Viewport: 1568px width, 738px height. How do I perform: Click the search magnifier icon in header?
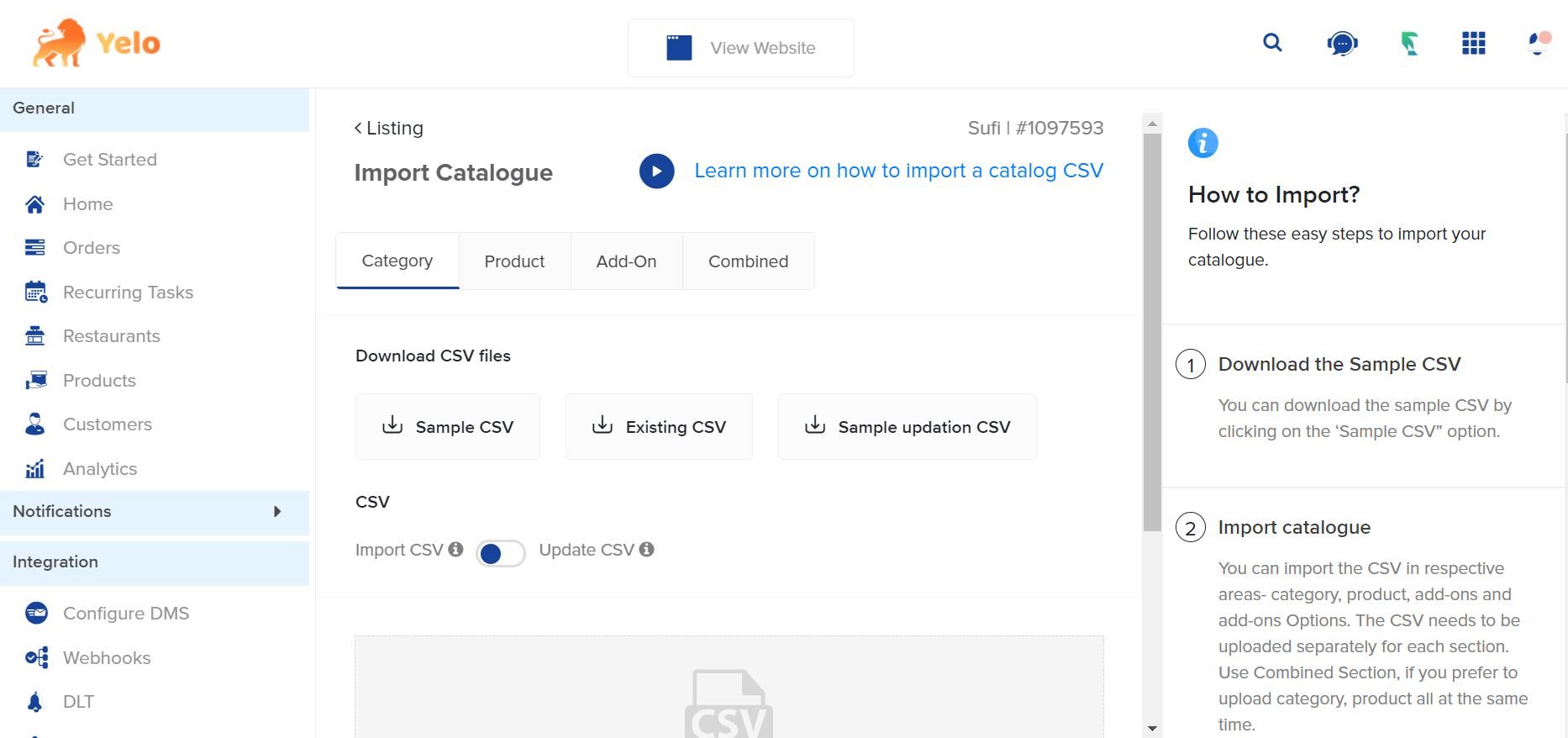(x=1272, y=43)
